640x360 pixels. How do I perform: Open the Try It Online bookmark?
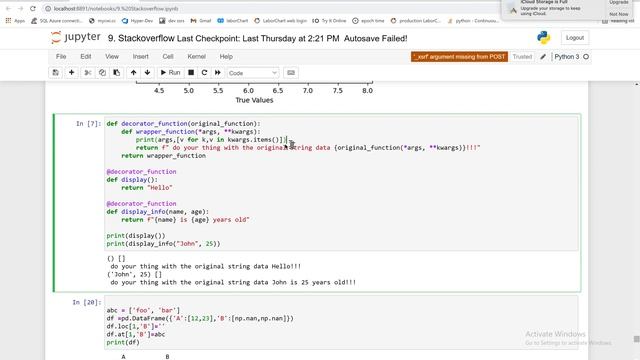point(329,20)
